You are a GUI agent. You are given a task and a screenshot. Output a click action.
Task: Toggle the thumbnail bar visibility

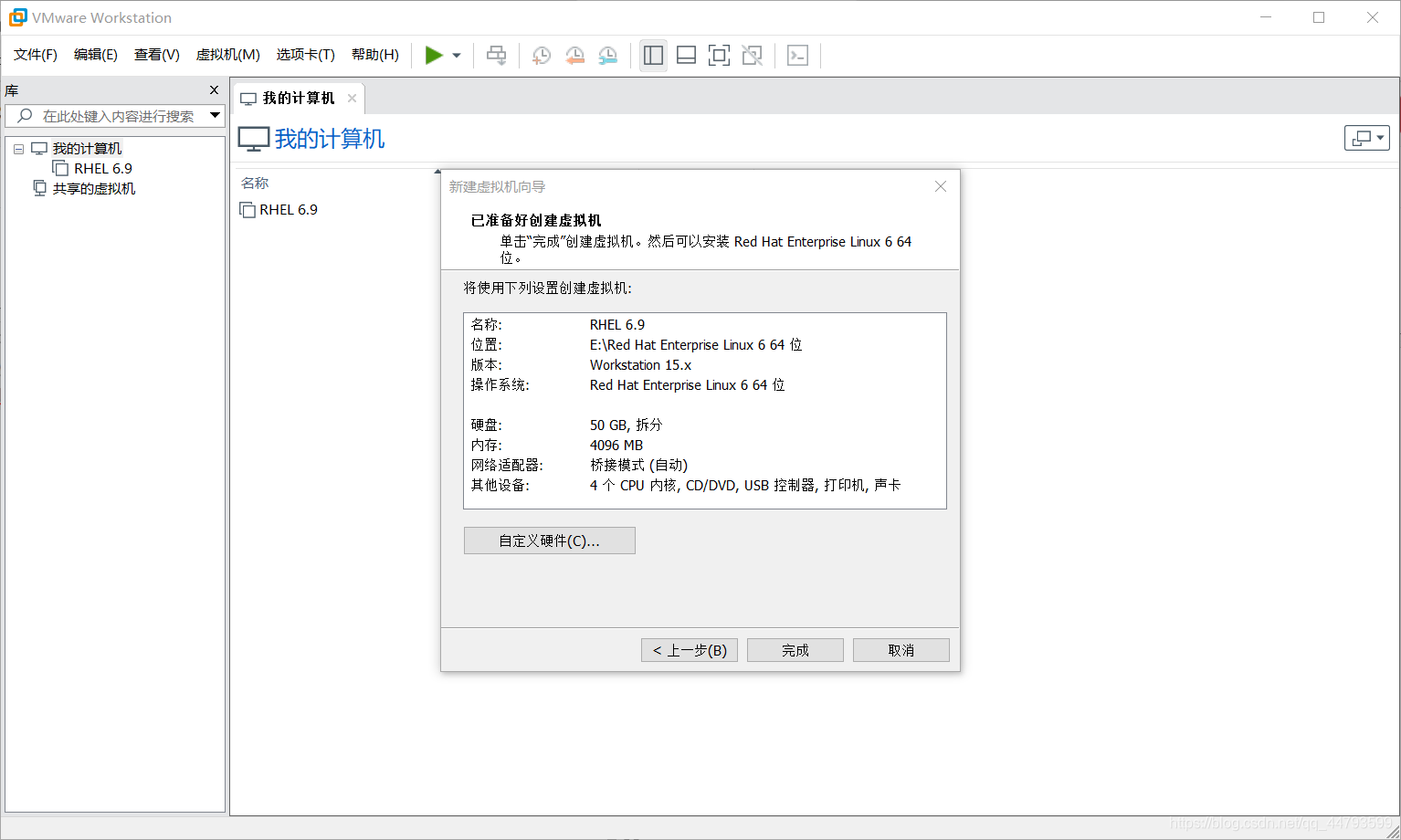click(x=686, y=55)
